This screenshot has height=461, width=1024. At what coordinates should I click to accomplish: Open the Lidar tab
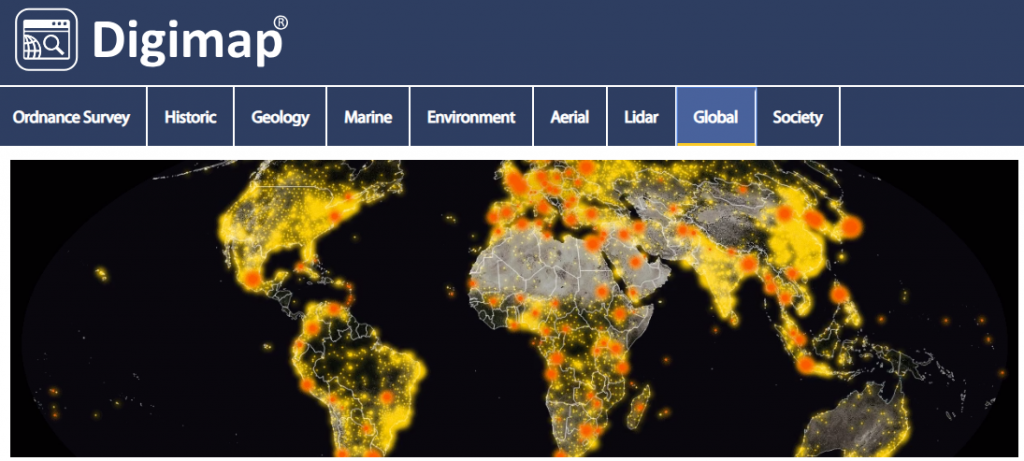click(x=641, y=117)
